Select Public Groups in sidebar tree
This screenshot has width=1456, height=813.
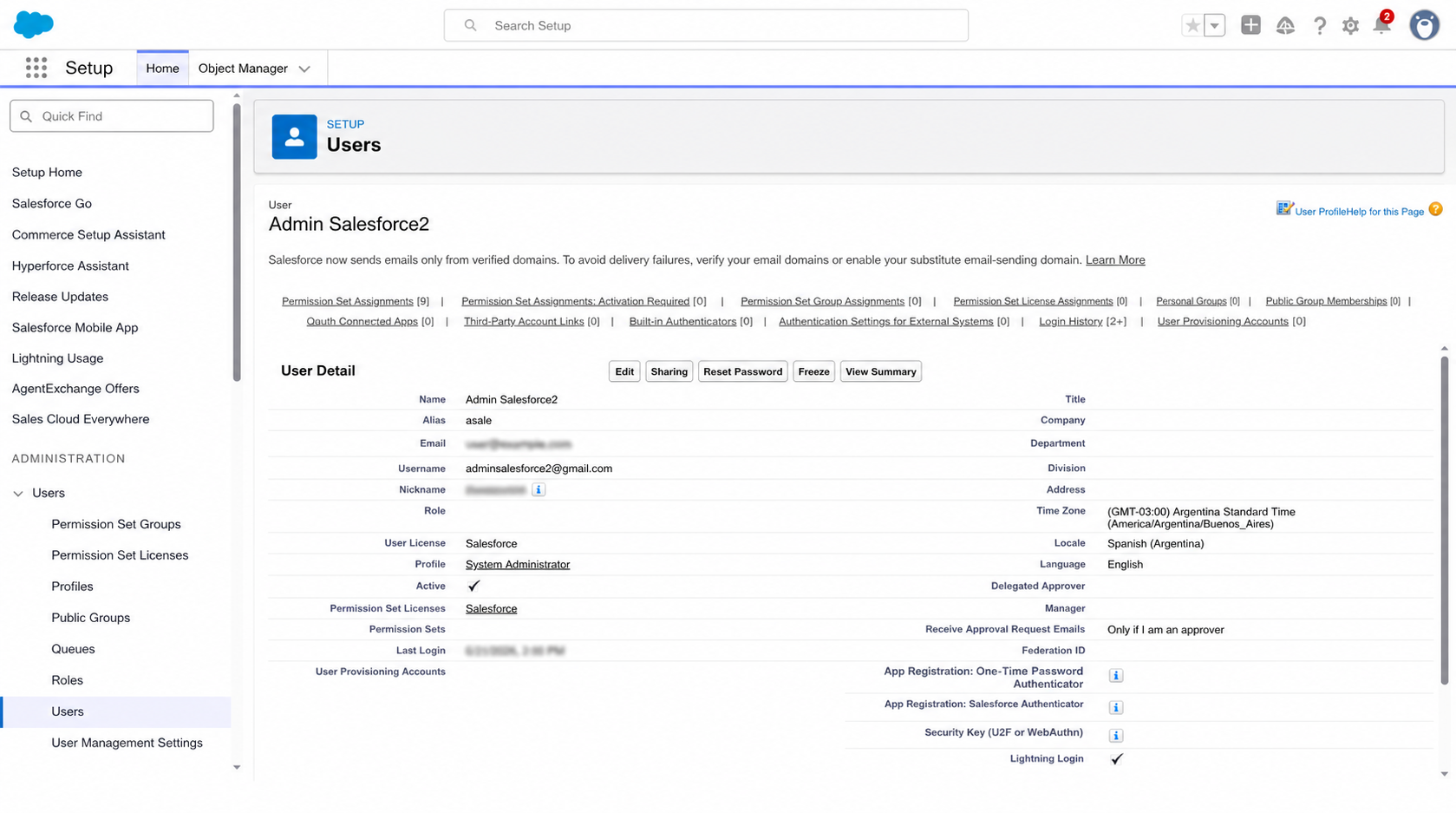click(91, 618)
